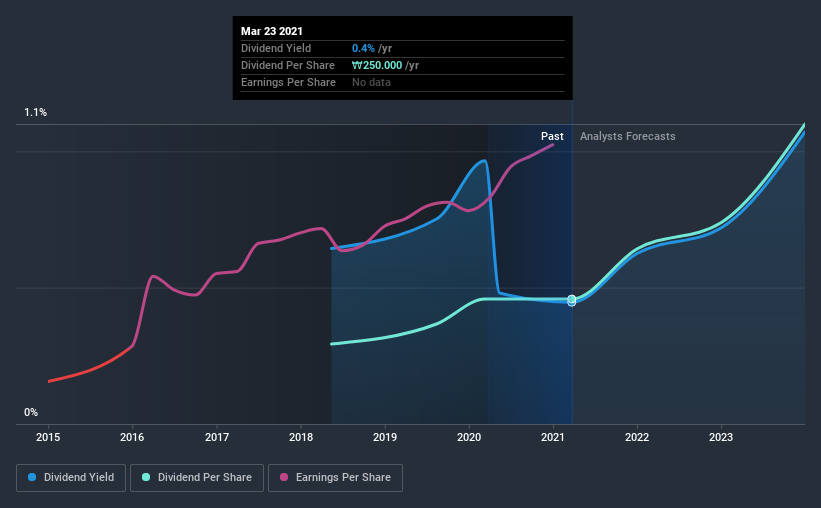Toggle the Dividend Yield legend button
The image size is (821, 508).
pos(71,478)
